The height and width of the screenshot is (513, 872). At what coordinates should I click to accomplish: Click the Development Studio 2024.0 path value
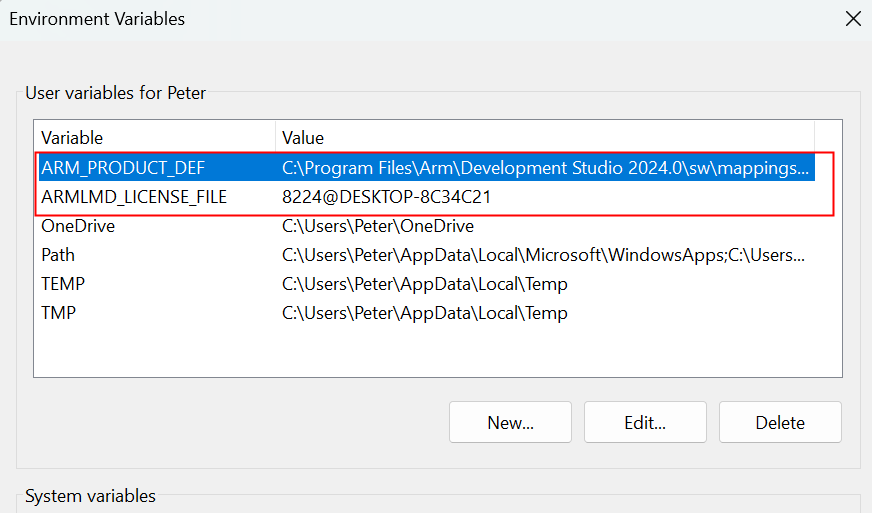point(545,168)
